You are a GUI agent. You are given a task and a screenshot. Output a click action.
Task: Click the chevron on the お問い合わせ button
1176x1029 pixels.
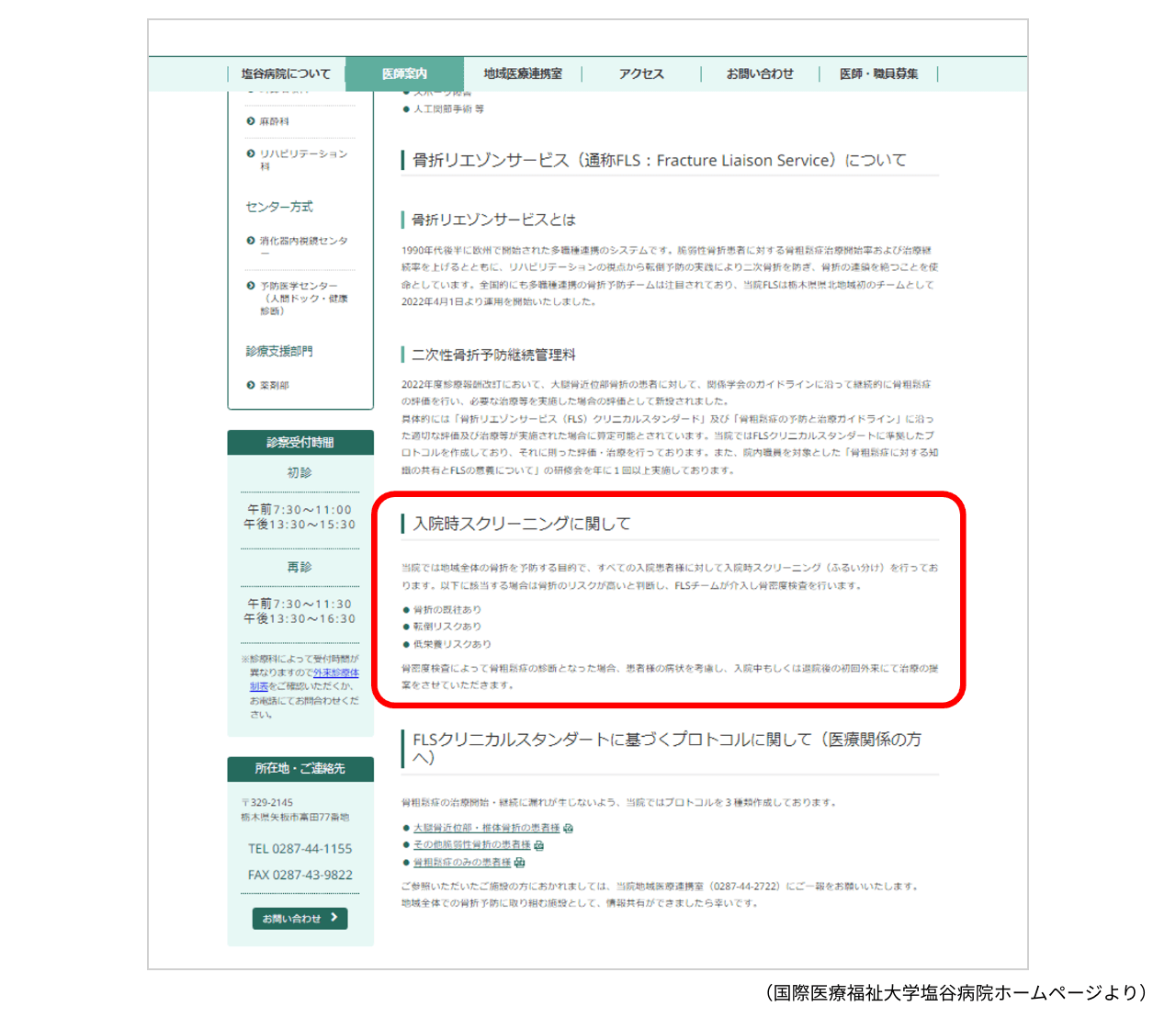[x=334, y=918]
